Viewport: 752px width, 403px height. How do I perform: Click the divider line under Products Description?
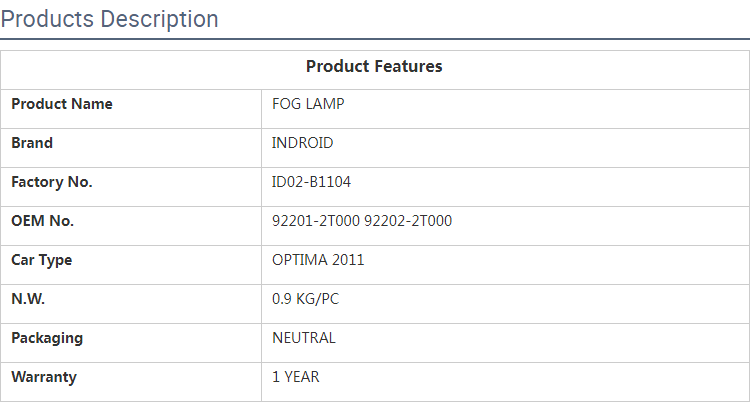375,39
